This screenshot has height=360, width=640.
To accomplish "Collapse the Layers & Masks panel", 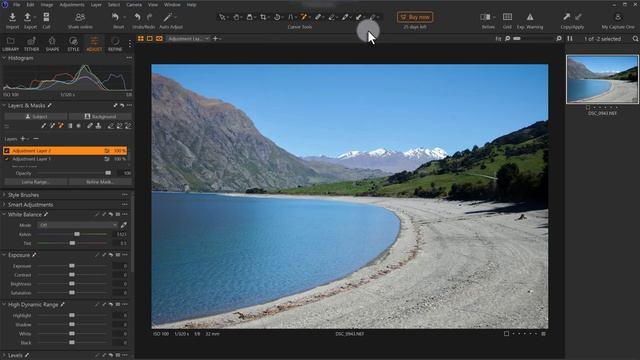I will click(x=4, y=106).
